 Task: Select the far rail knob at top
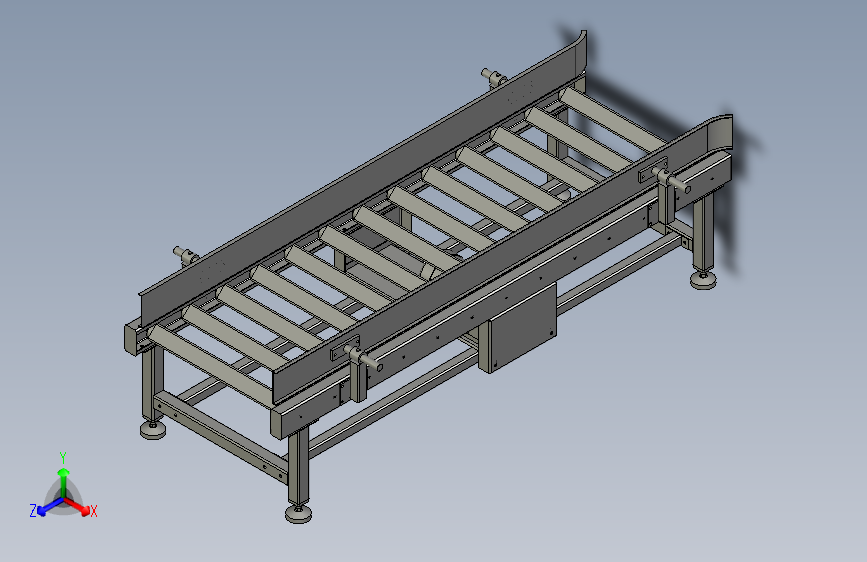(x=494, y=77)
